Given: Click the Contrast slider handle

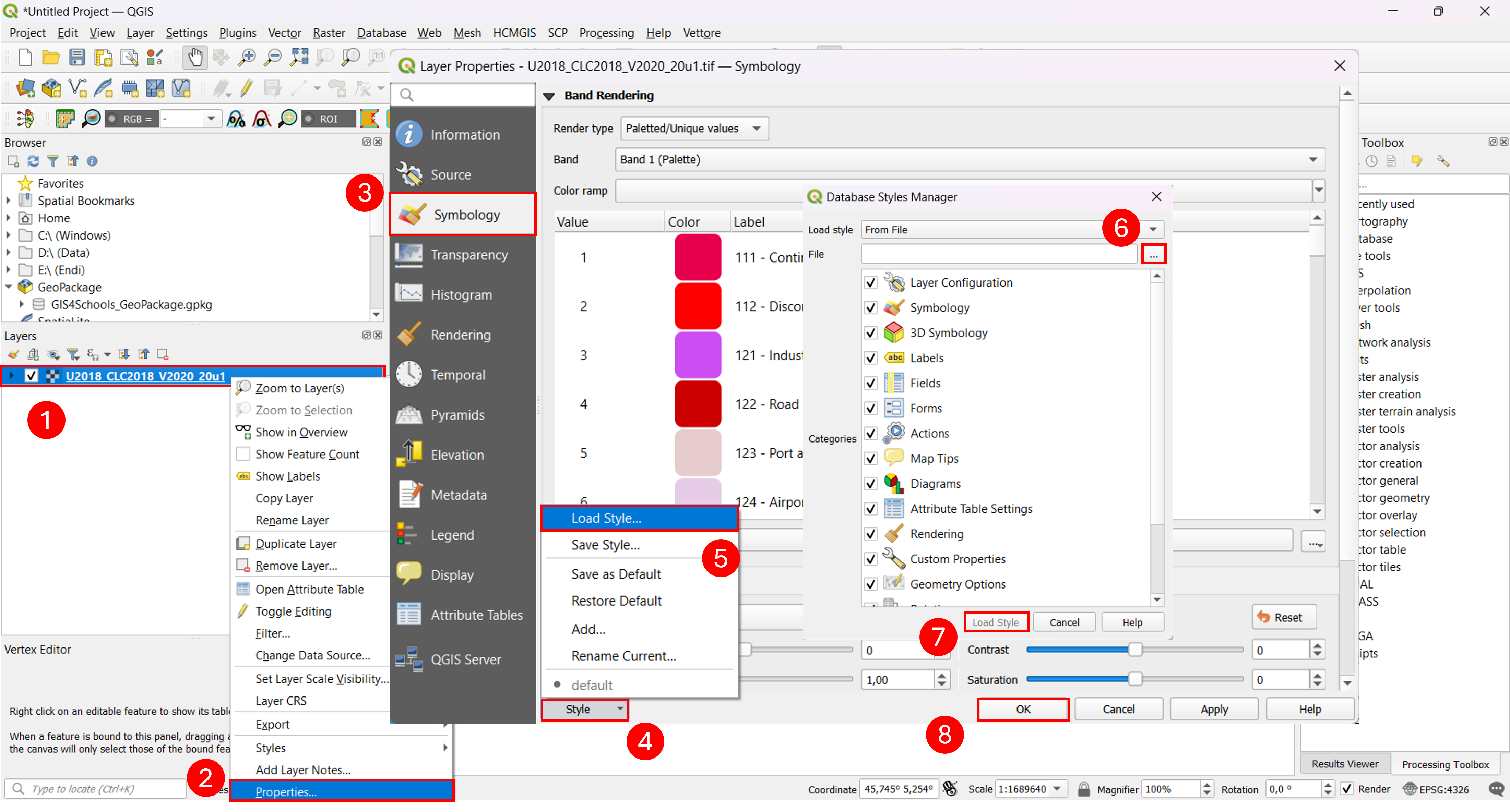Looking at the screenshot, I should (1135, 650).
